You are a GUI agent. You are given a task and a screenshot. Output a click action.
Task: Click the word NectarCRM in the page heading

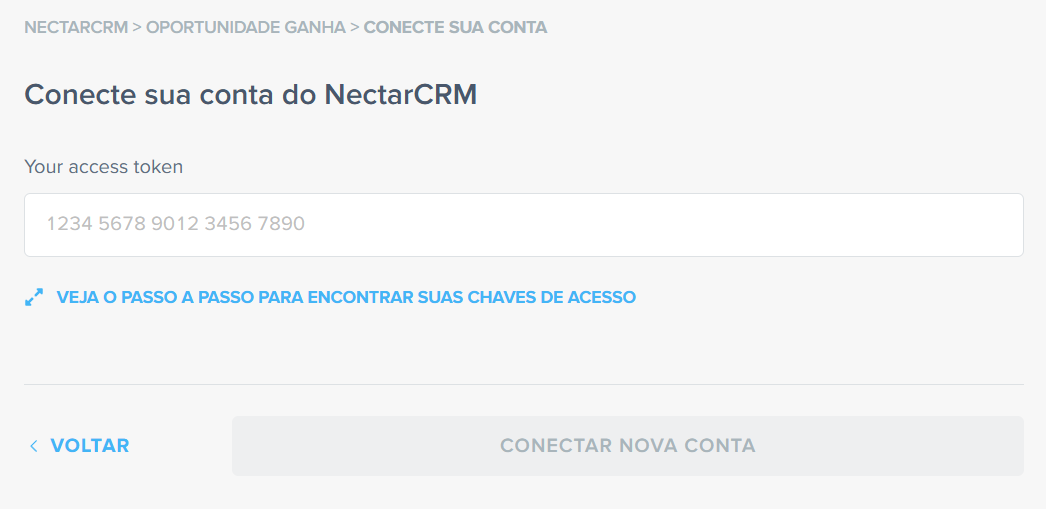pyautogui.click(x=401, y=95)
